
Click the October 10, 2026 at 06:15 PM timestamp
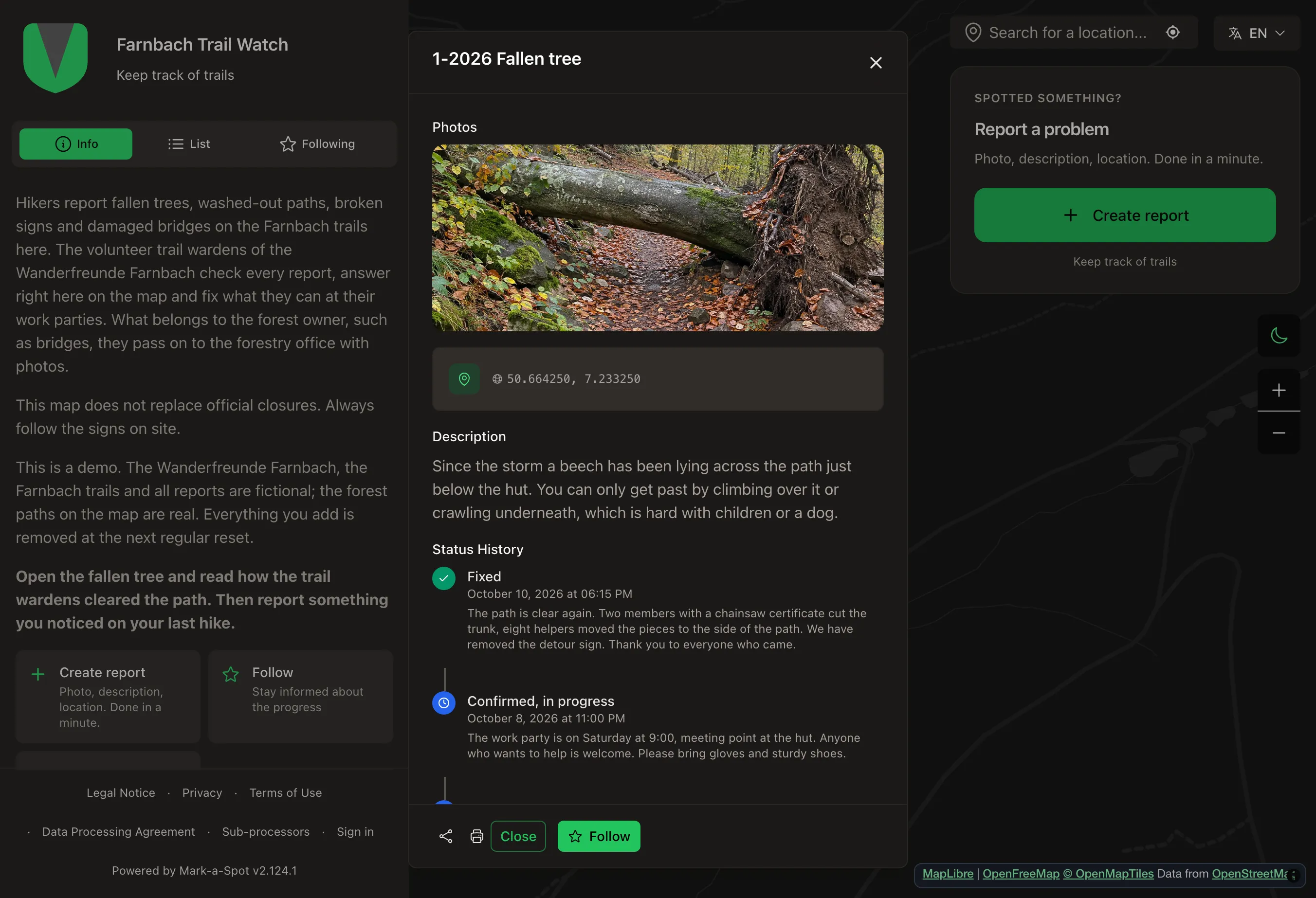pyautogui.click(x=549, y=593)
